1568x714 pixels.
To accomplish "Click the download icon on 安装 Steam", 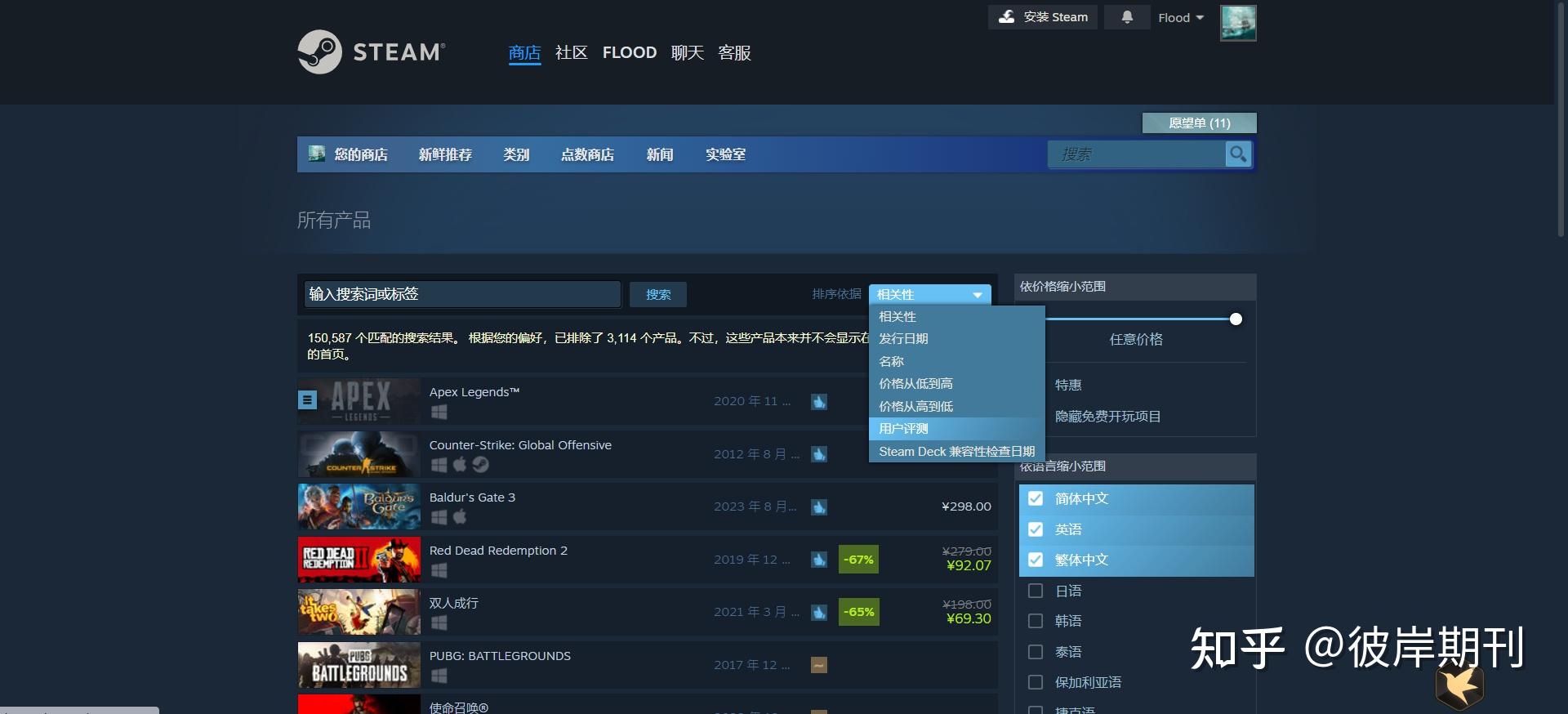I will pos(1007,16).
